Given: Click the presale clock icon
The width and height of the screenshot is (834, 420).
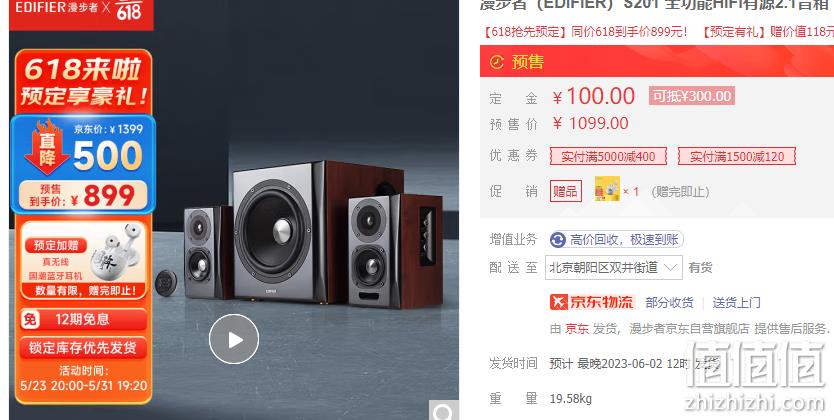Looking at the screenshot, I should [x=496, y=62].
